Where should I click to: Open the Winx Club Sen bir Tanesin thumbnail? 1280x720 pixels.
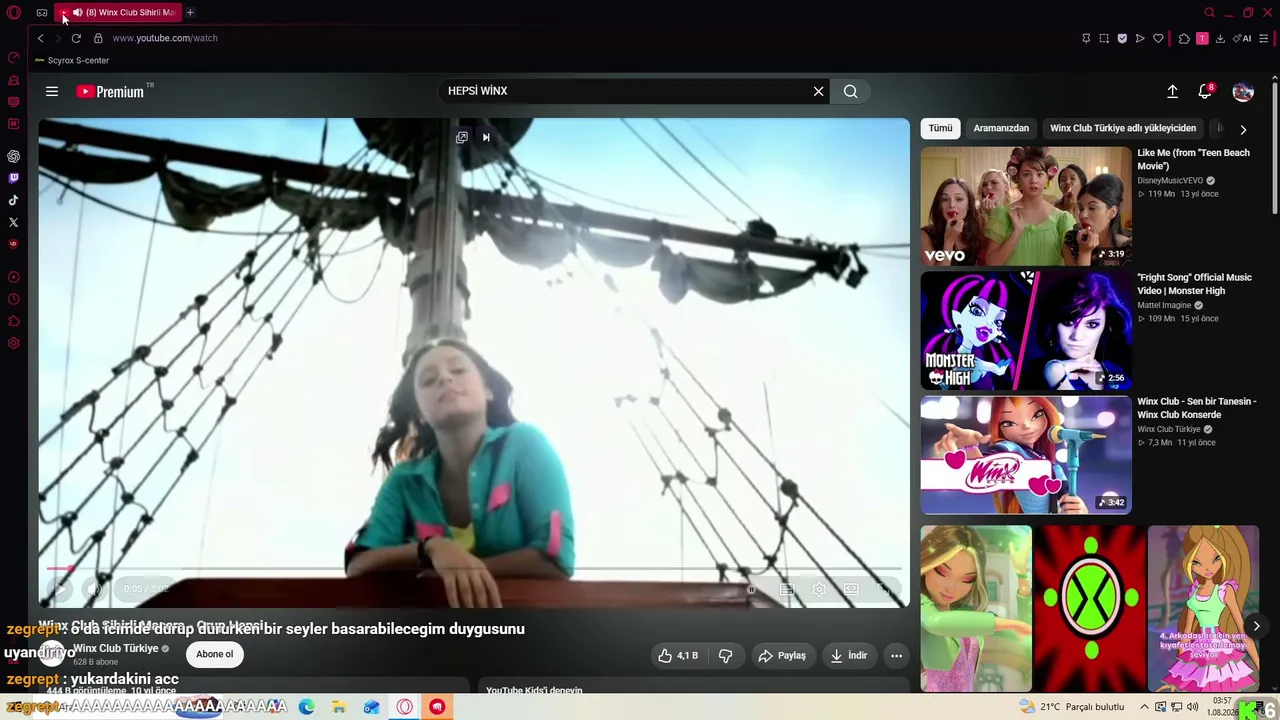[1026, 455]
